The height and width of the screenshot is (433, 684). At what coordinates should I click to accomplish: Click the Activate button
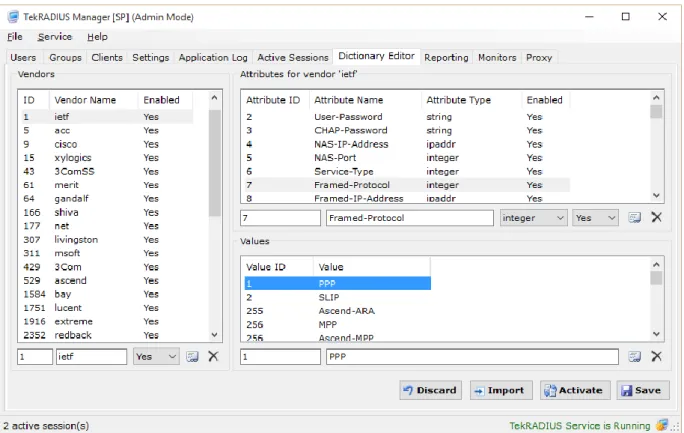(x=574, y=390)
